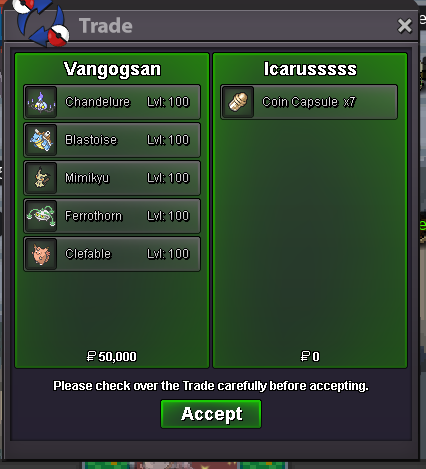426x469 pixels.
Task: Accept the trade offer
Action: tap(211, 414)
